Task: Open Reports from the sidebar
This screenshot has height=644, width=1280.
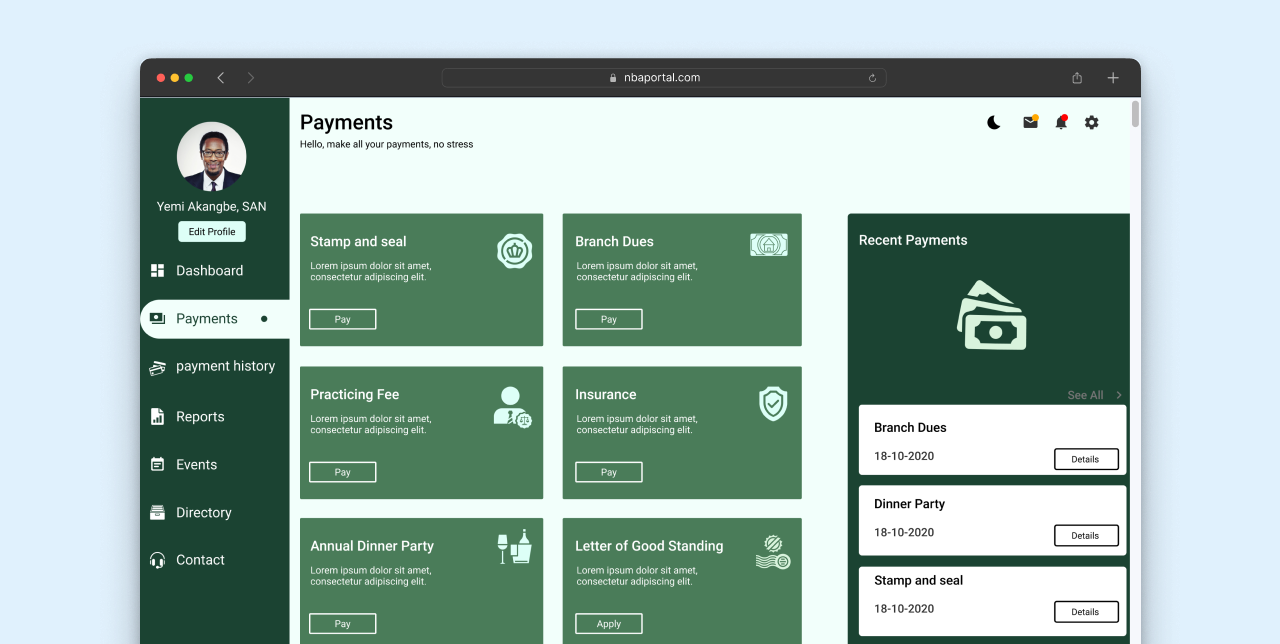Action: pos(200,417)
